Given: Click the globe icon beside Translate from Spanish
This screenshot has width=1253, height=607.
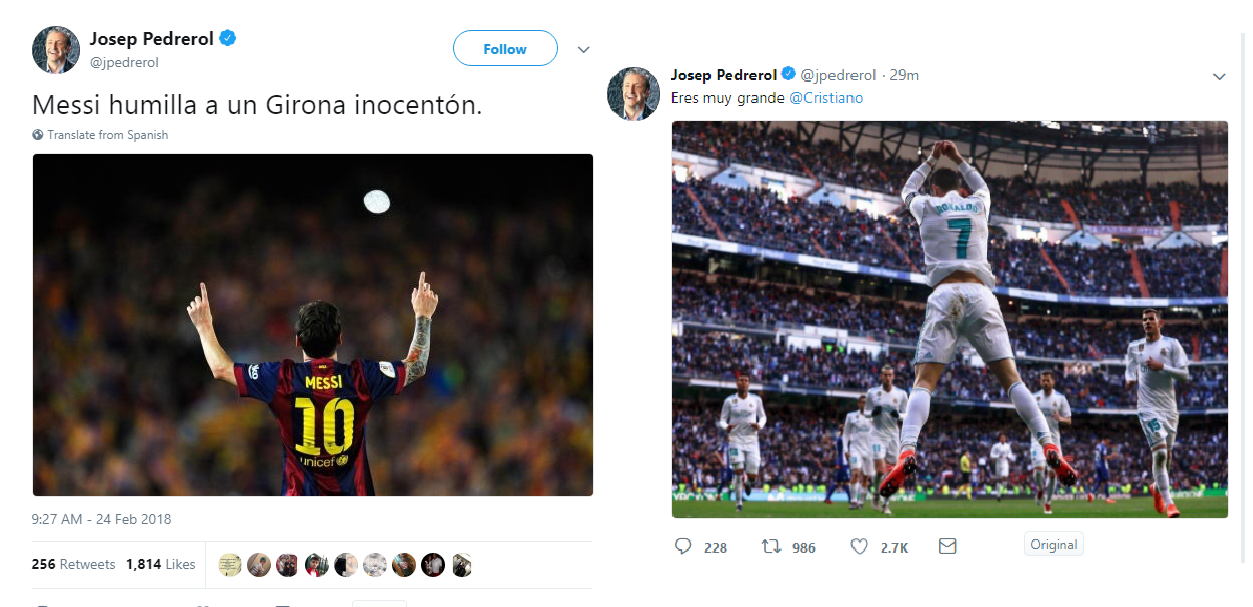Looking at the screenshot, I should click(38, 135).
